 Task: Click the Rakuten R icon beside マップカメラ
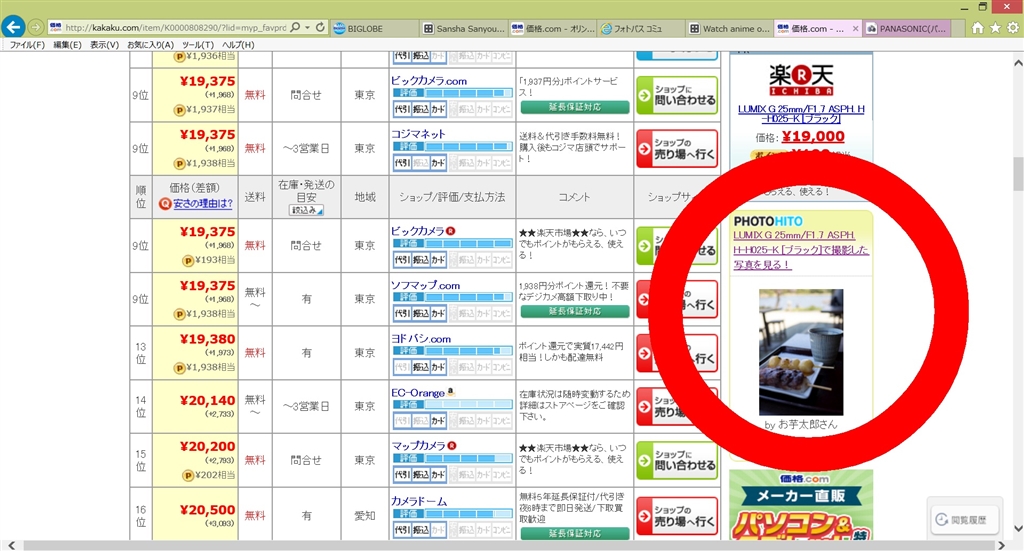tap(452, 446)
